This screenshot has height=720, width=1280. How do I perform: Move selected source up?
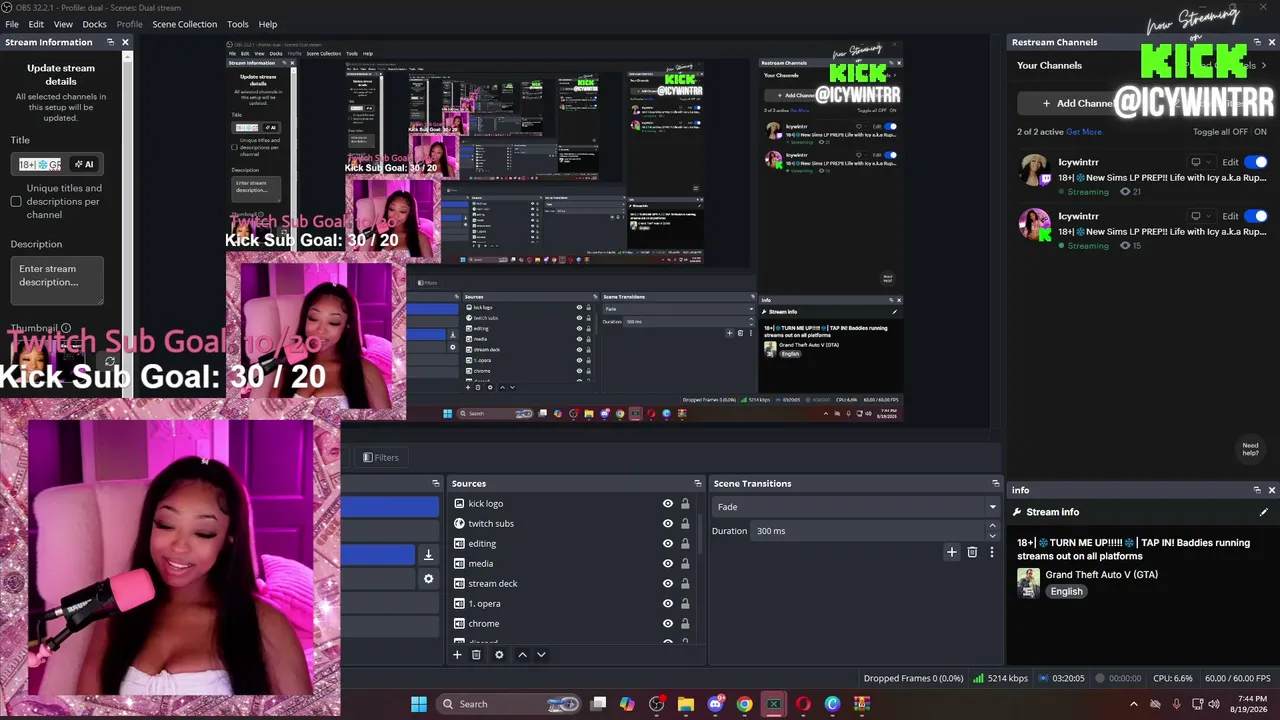522,655
